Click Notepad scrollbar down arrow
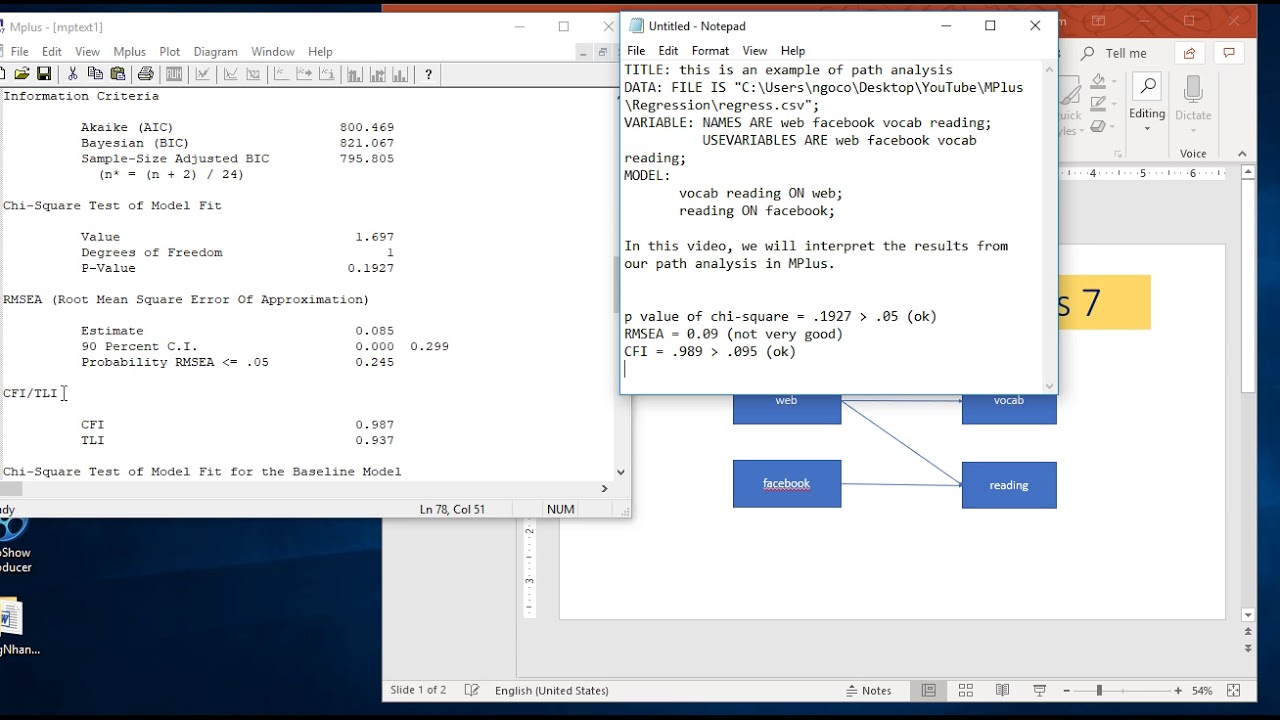Viewport: 1280px width, 720px height. coord(1049,386)
